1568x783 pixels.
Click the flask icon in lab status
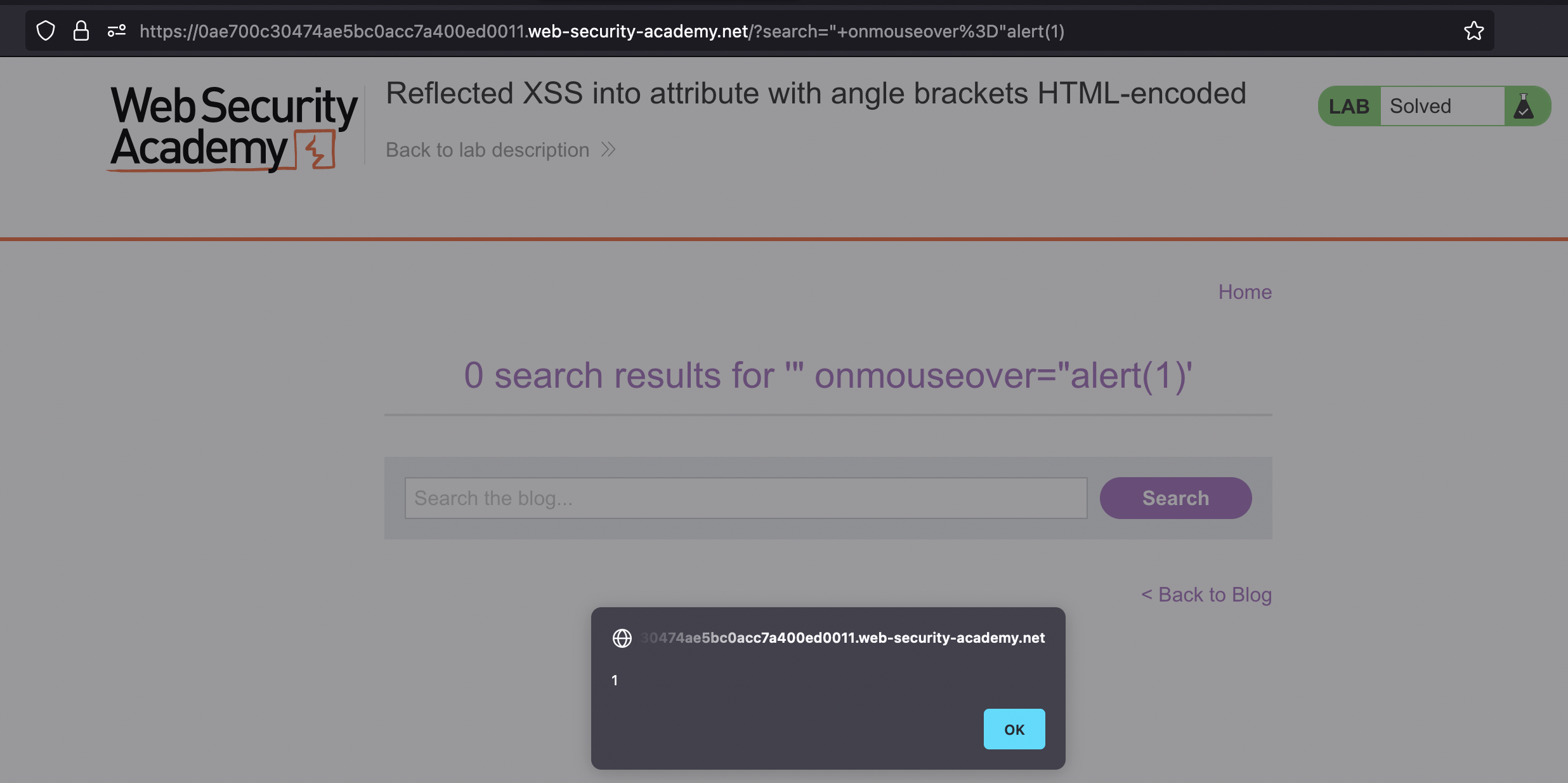[x=1524, y=107]
